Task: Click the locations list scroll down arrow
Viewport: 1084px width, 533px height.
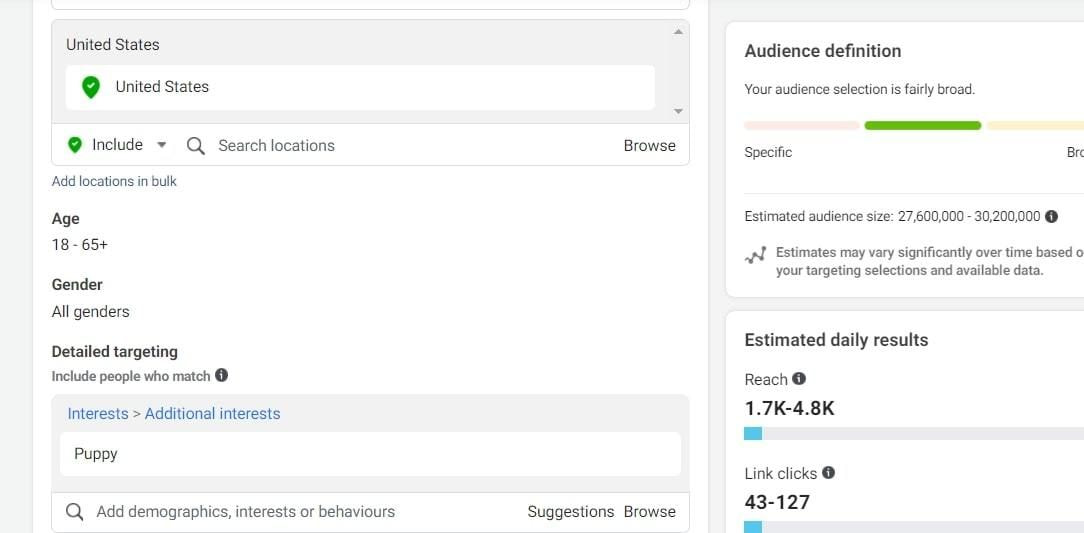Action: [x=678, y=111]
